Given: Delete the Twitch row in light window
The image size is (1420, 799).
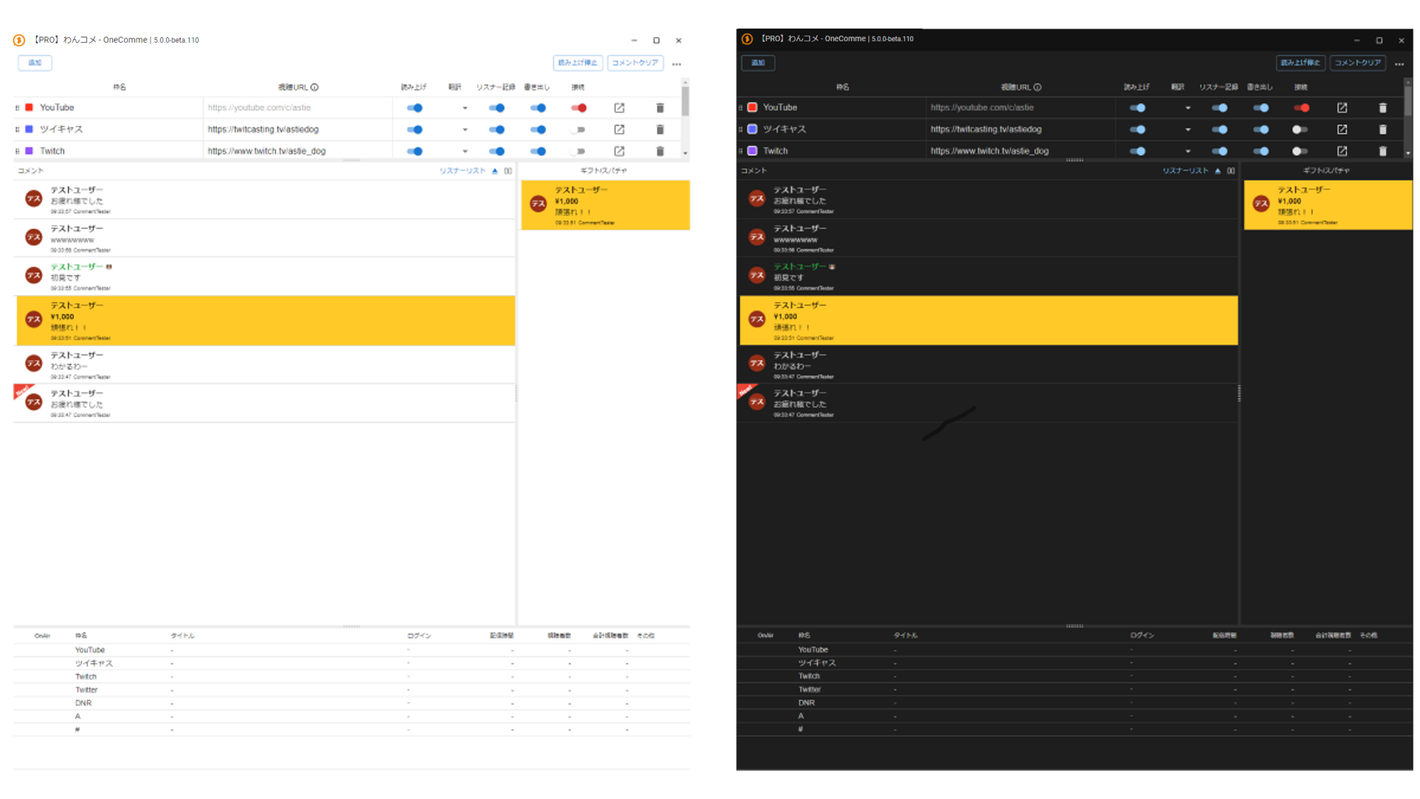Looking at the screenshot, I should (x=660, y=152).
